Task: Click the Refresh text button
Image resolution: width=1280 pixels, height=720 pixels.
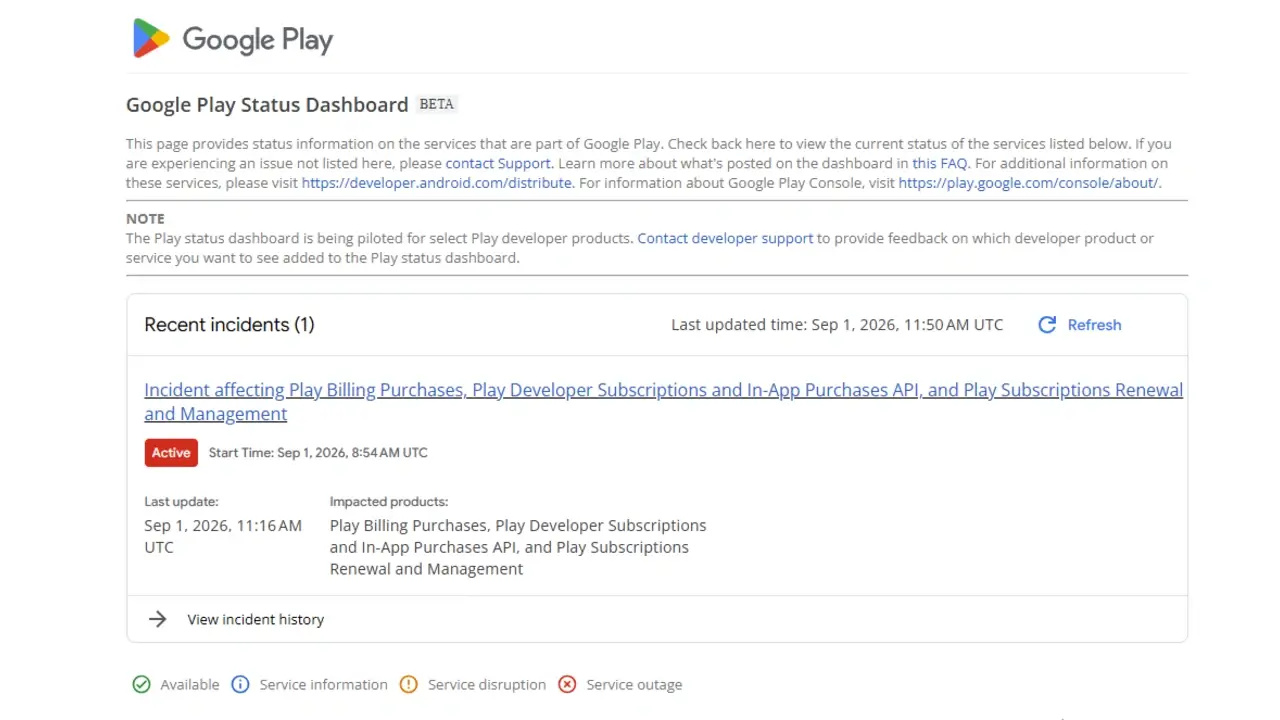Action: [x=1094, y=325]
